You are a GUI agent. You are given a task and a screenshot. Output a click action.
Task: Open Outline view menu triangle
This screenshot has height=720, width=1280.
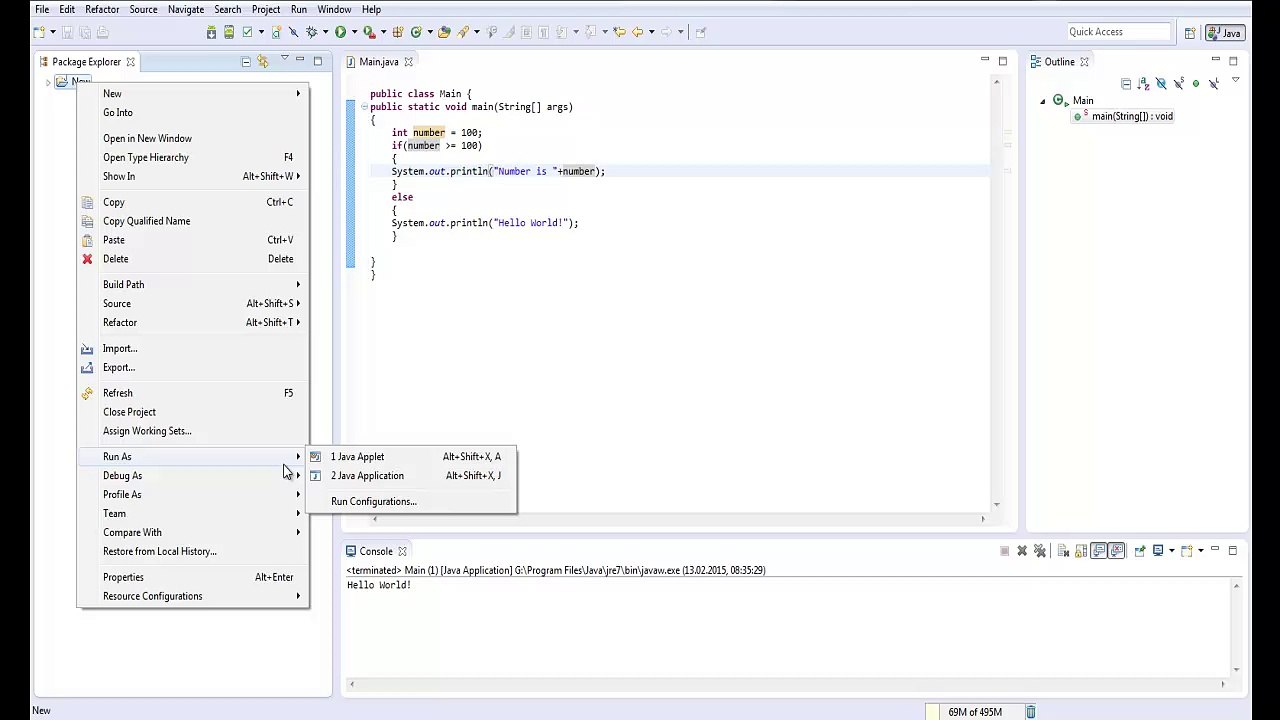click(x=1236, y=79)
